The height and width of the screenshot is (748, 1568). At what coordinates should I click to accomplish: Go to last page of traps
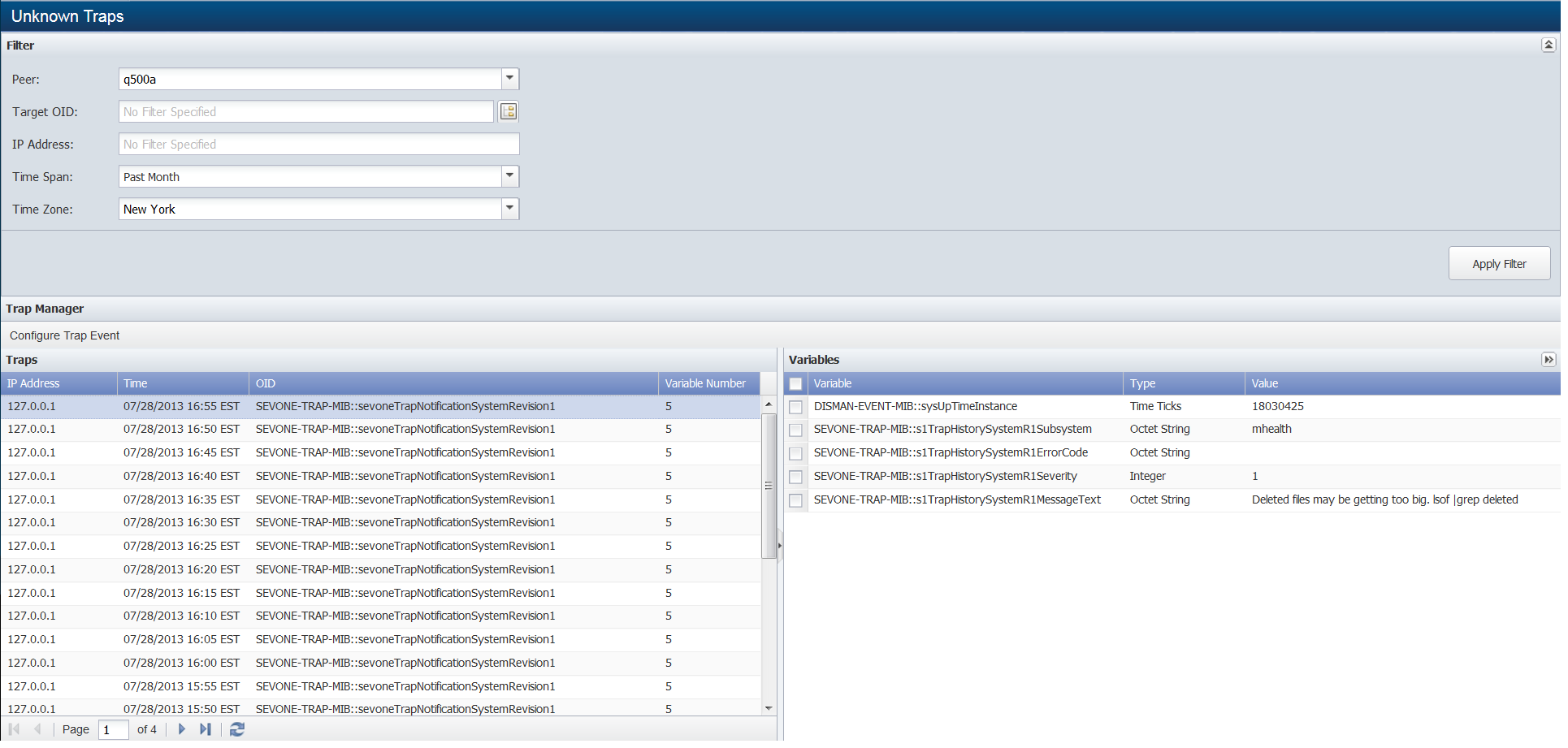[x=206, y=729]
